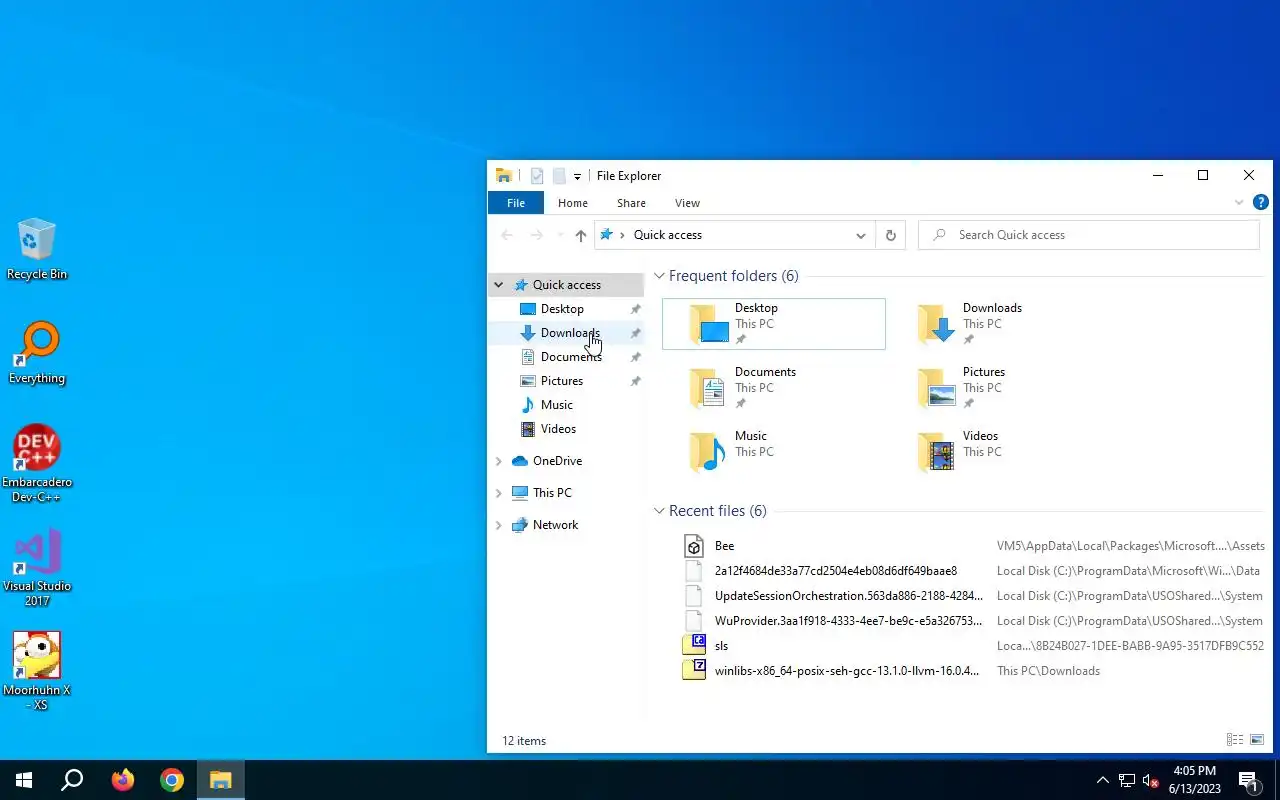The width and height of the screenshot is (1280, 800).
Task: Show hidden system tray icons
Action: point(1103,780)
